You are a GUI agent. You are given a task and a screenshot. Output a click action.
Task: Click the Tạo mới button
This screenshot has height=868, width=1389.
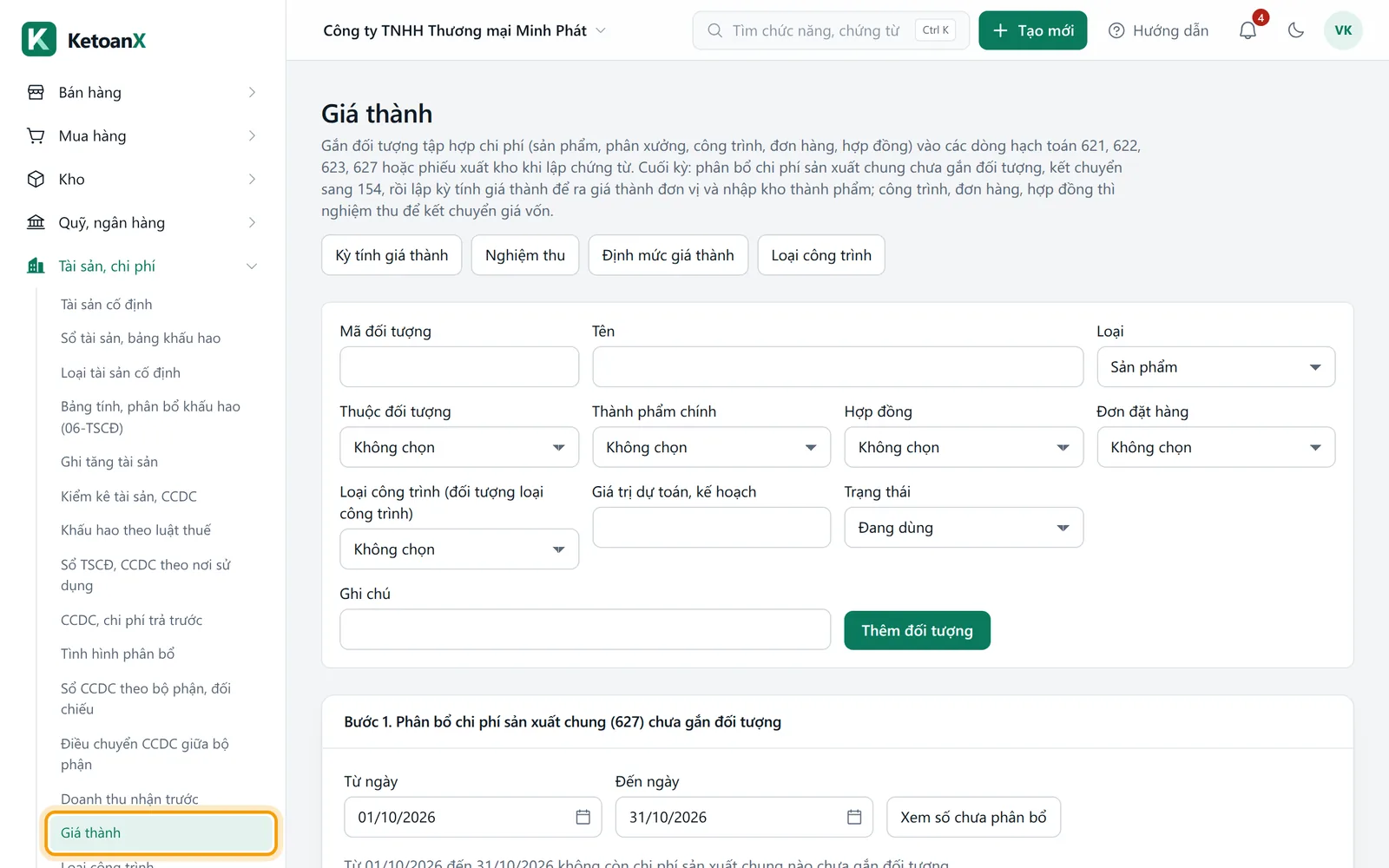pyautogui.click(x=1033, y=30)
